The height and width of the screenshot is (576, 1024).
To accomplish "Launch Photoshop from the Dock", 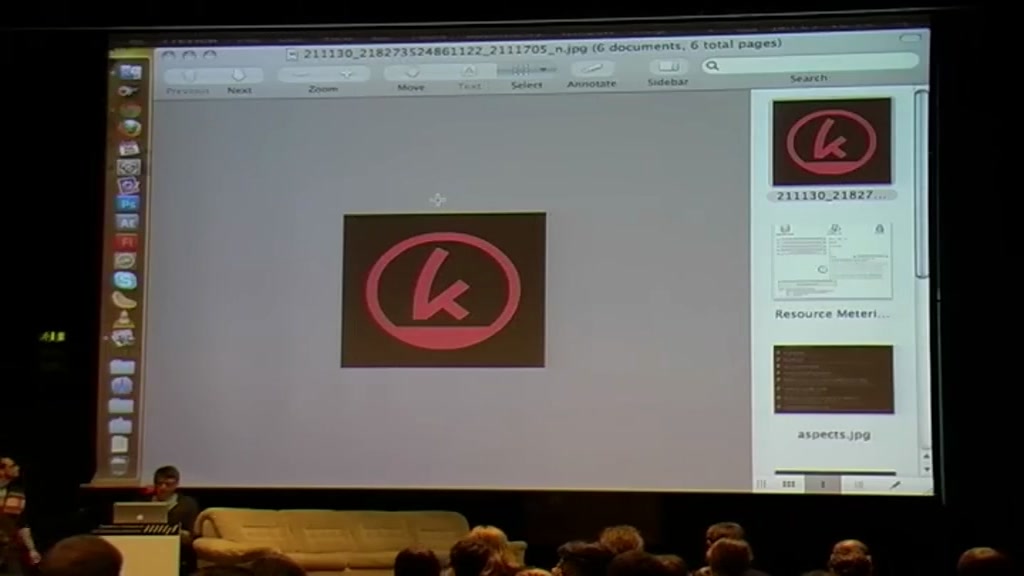I will coord(127,204).
